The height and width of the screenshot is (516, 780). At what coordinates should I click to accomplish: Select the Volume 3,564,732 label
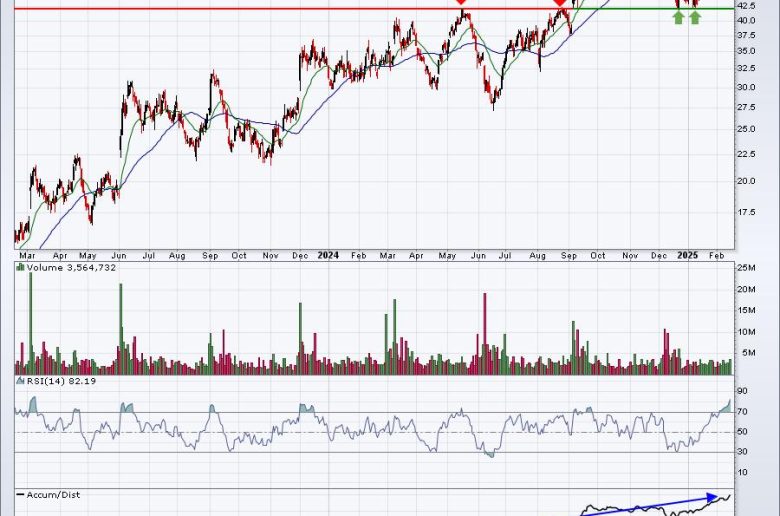coord(71,267)
